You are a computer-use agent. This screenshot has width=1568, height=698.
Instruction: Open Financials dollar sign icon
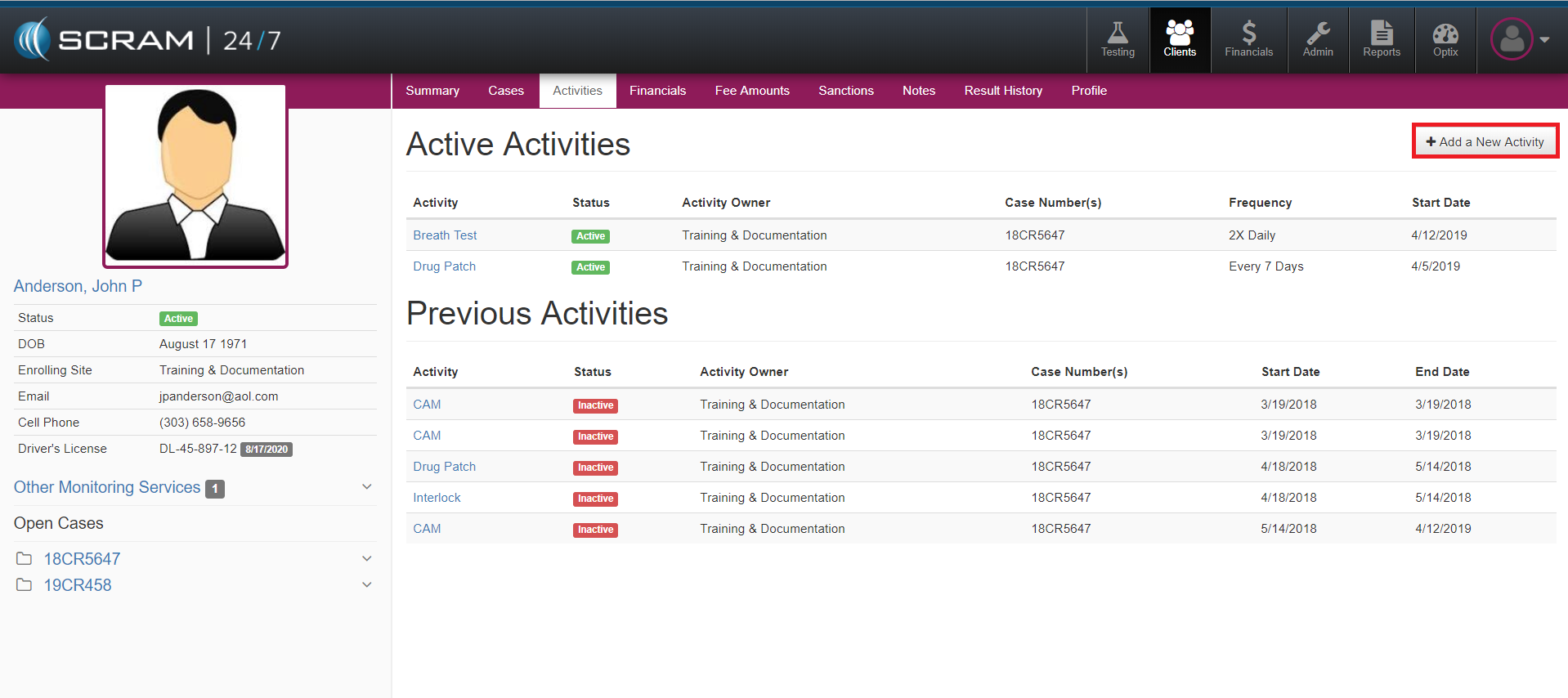1248,34
